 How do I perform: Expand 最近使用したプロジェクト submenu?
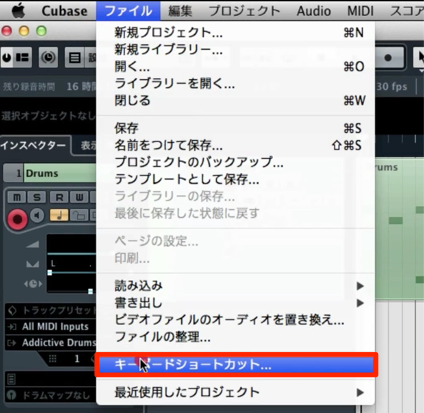click(235, 392)
